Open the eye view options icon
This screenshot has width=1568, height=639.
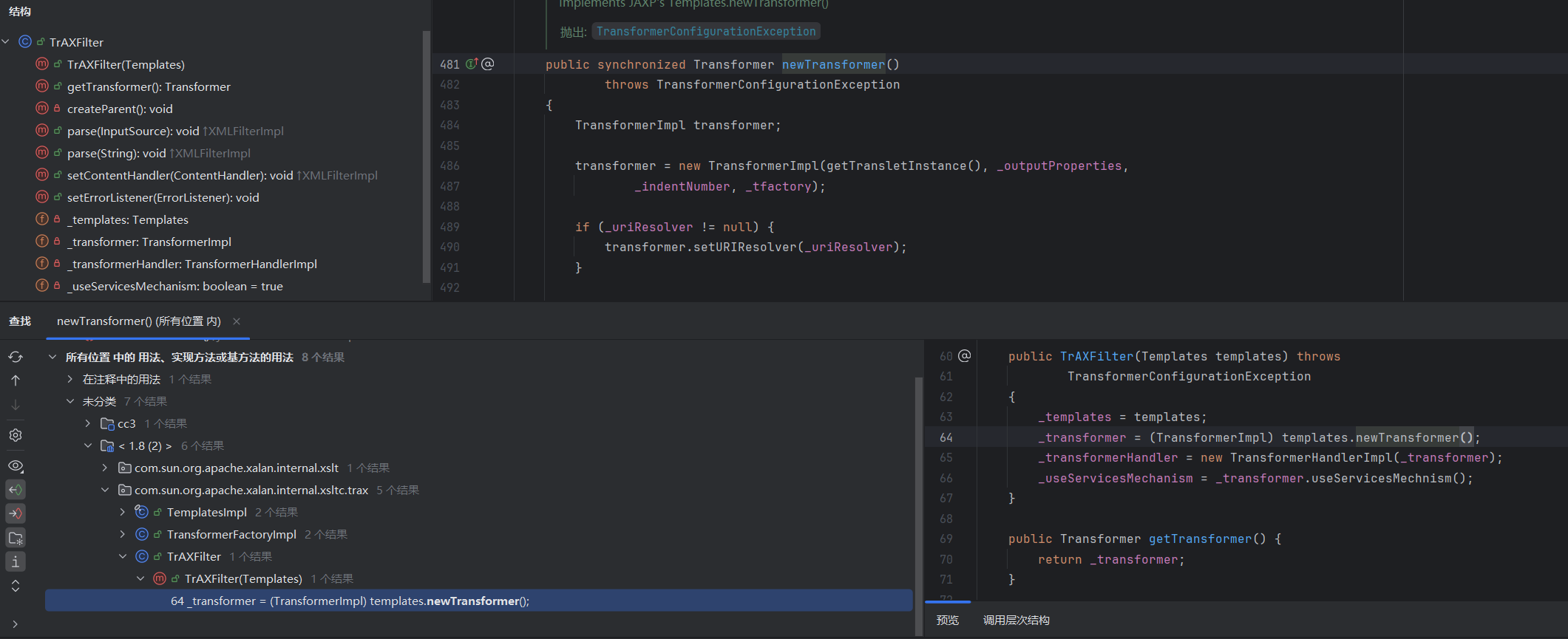16,466
